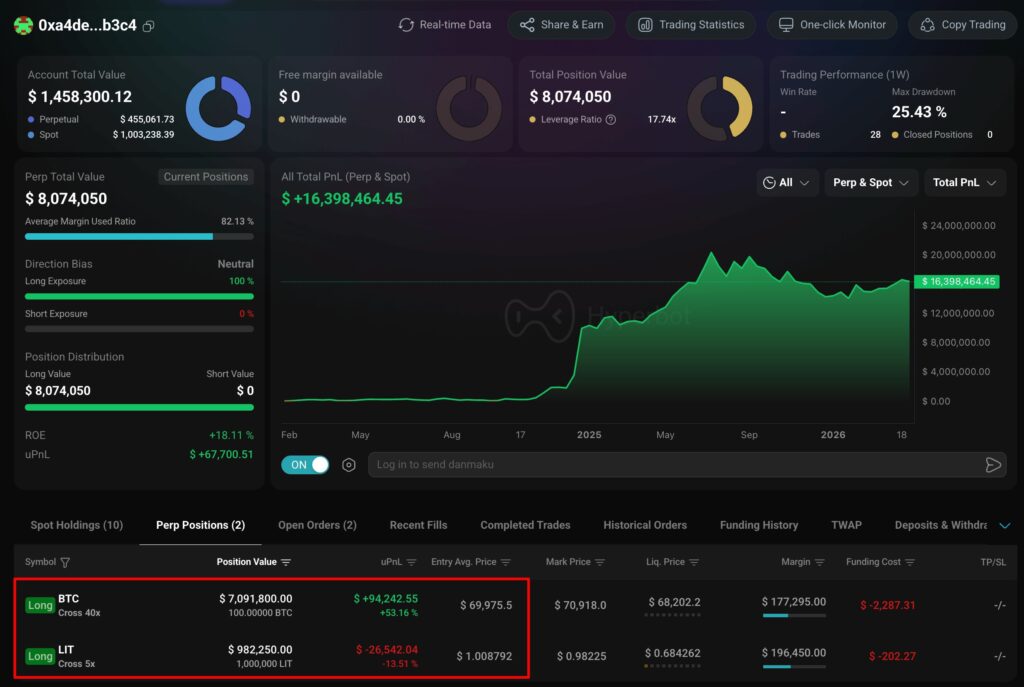This screenshot has height=687, width=1024.
Task: Toggle Real-time Data refresh
Action: 445,25
